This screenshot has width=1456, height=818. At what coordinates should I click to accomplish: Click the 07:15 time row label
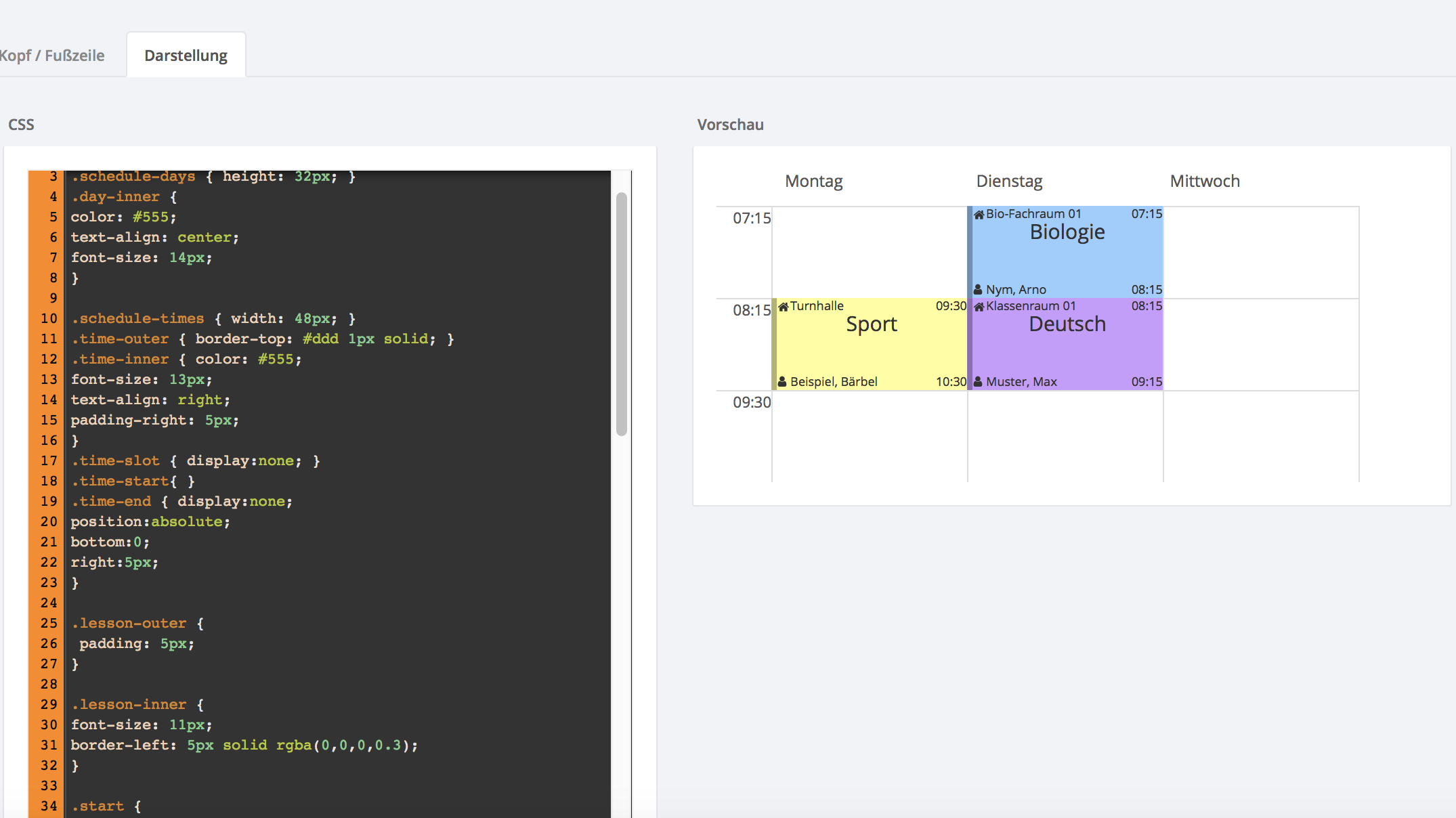752,218
